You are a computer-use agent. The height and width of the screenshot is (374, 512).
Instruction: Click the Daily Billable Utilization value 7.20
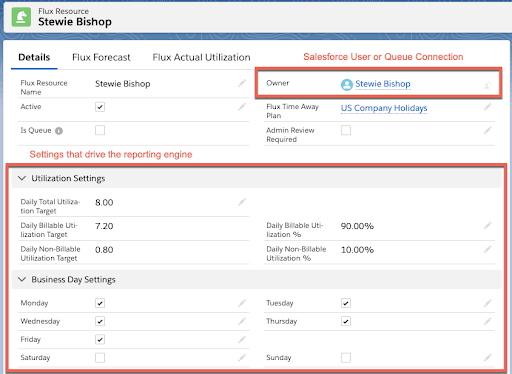click(104, 226)
